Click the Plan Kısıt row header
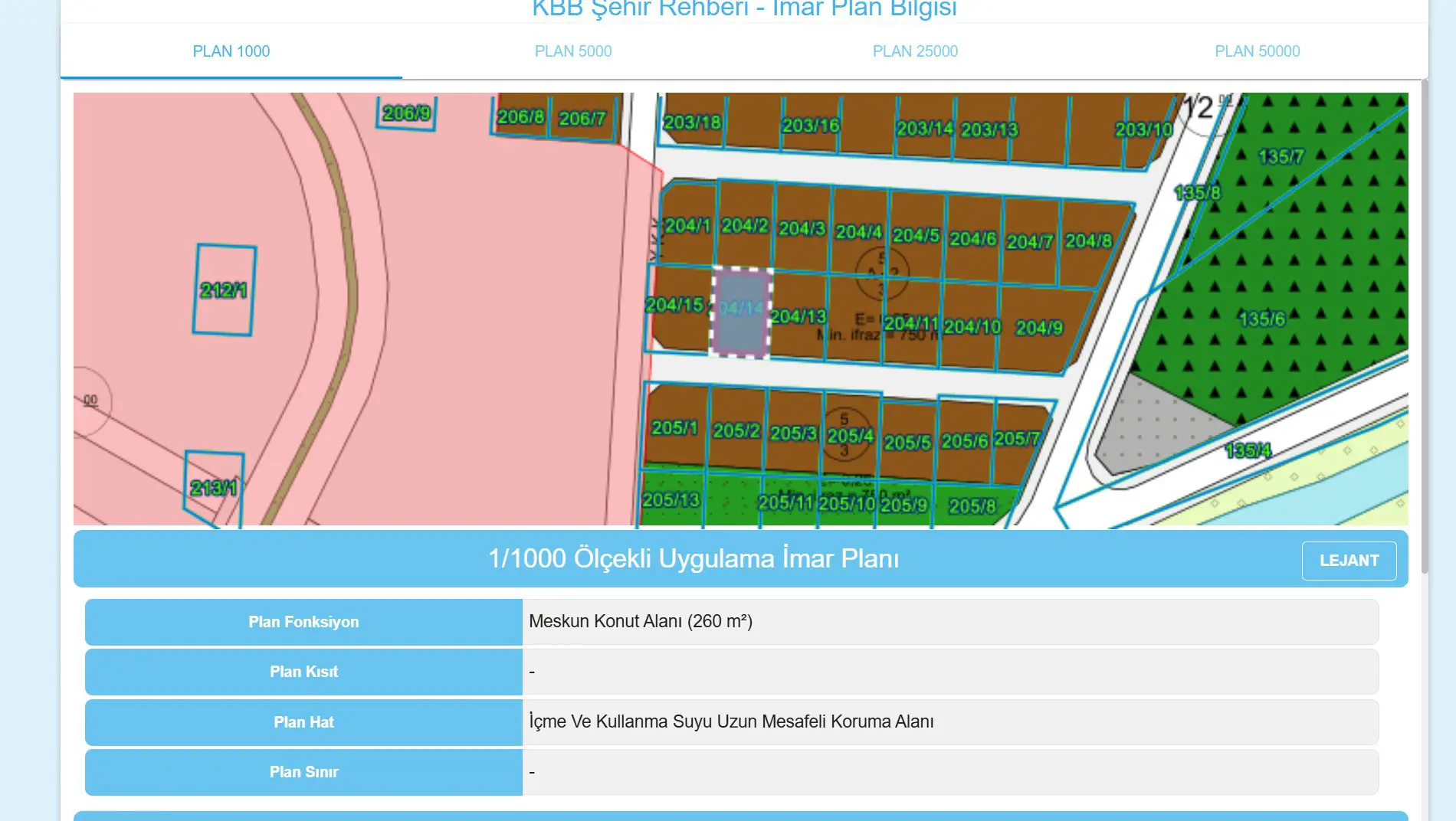Viewport: 1456px width, 821px height. click(303, 672)
